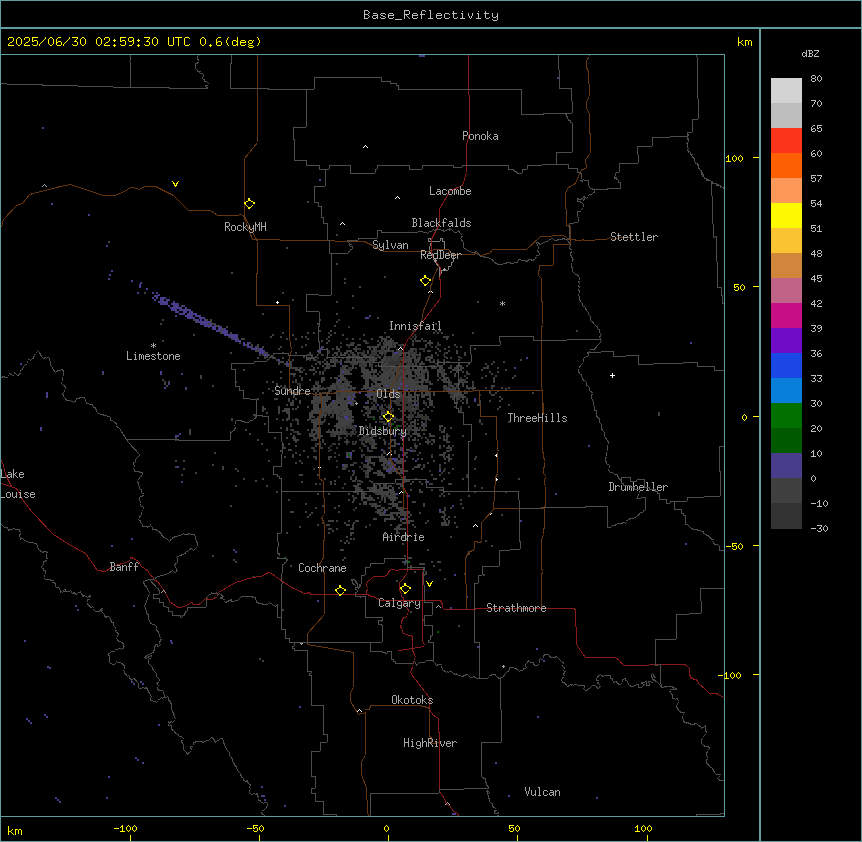Click the Blackfalds label
Viewport: 862px width, 842px height.
point(441,223)
